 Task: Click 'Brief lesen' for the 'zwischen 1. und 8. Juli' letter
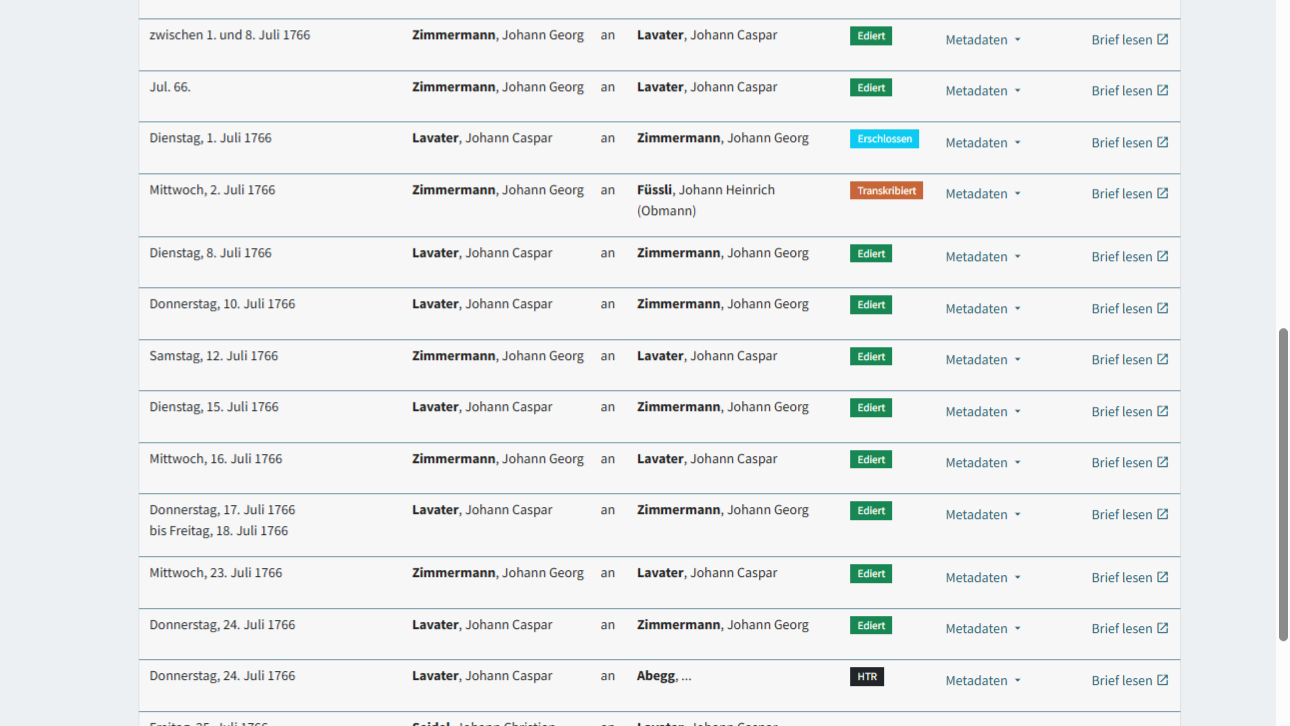[x=1122, y=40]
